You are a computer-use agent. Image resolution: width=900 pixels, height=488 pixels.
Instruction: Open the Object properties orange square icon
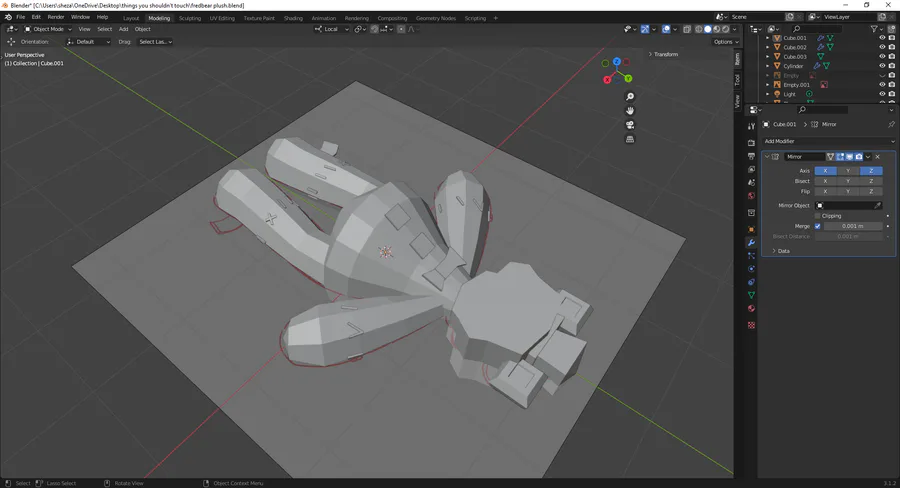point(751,230)
